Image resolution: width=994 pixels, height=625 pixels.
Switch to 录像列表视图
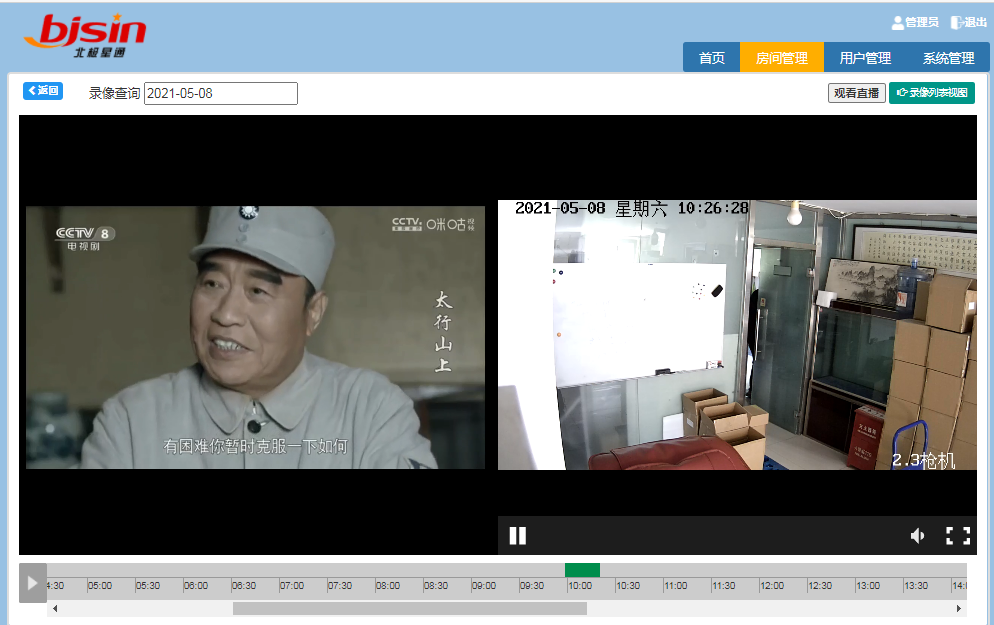point(932,93)
